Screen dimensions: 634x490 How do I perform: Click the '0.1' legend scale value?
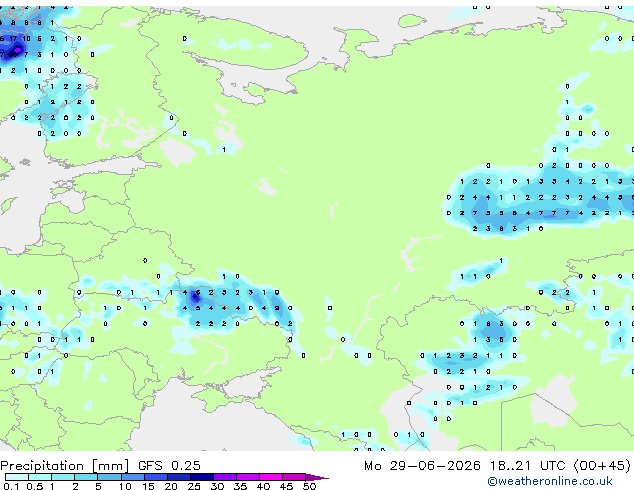click(11, 486)
